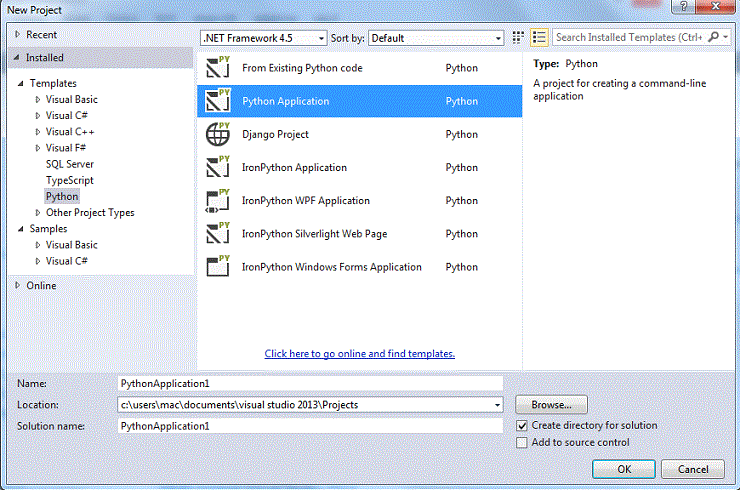Select Visual Basic under Samples
Image resolution: width=740 pixels, height=490 pixels.
[72, 245]
